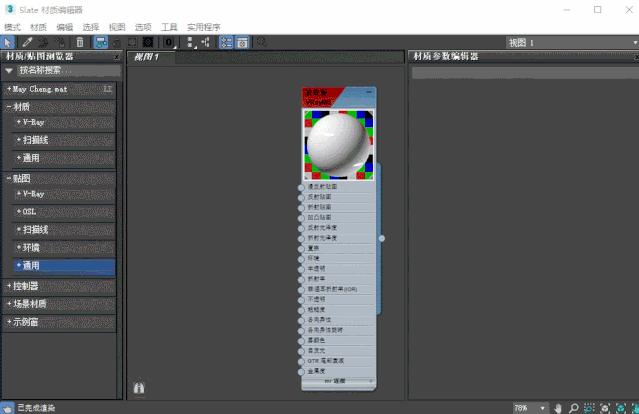639x414 pixels.
Task: Toggle checker background in preview
Action: [x=148, y=42]
